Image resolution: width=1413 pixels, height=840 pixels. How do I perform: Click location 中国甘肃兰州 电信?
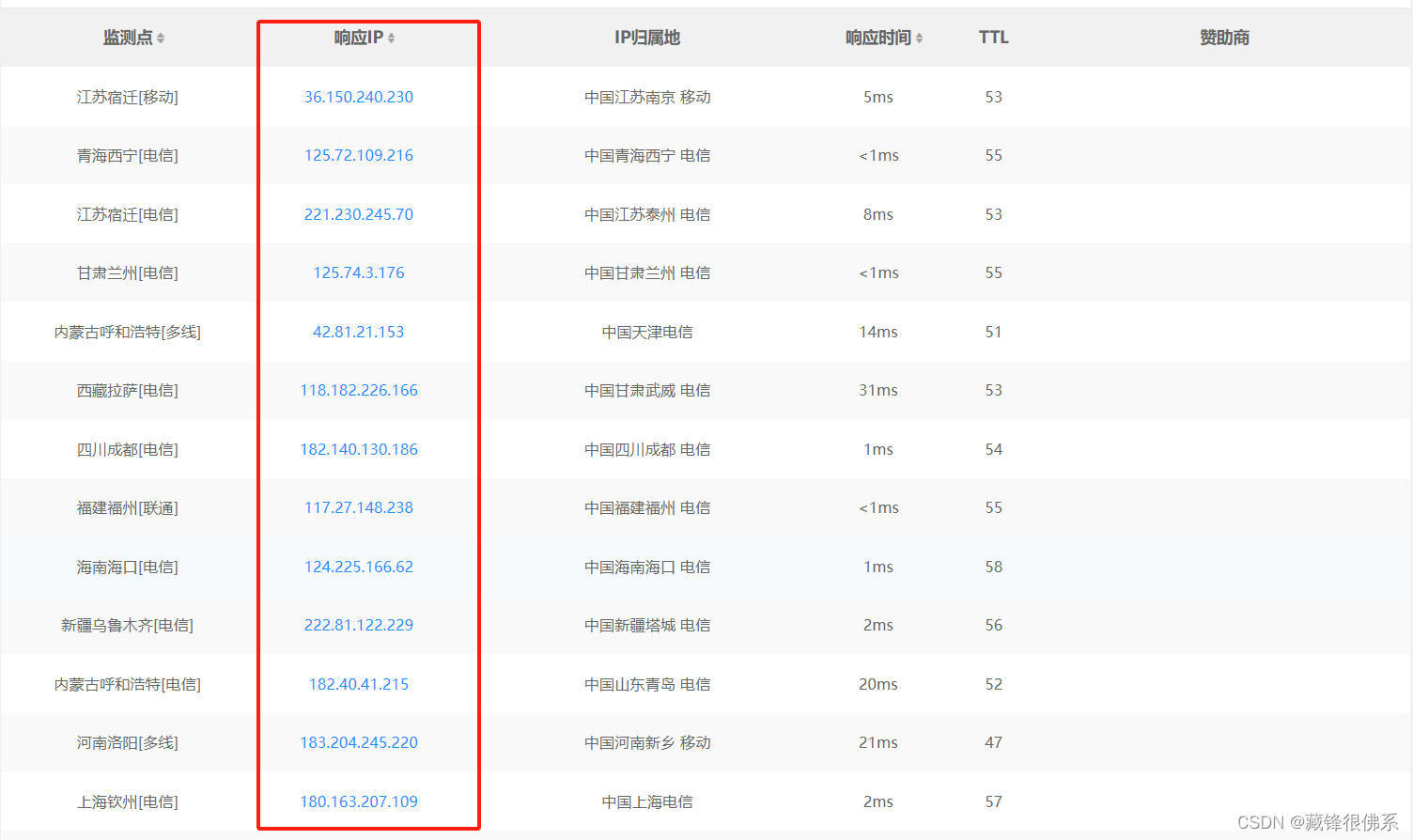coord(647,272)
